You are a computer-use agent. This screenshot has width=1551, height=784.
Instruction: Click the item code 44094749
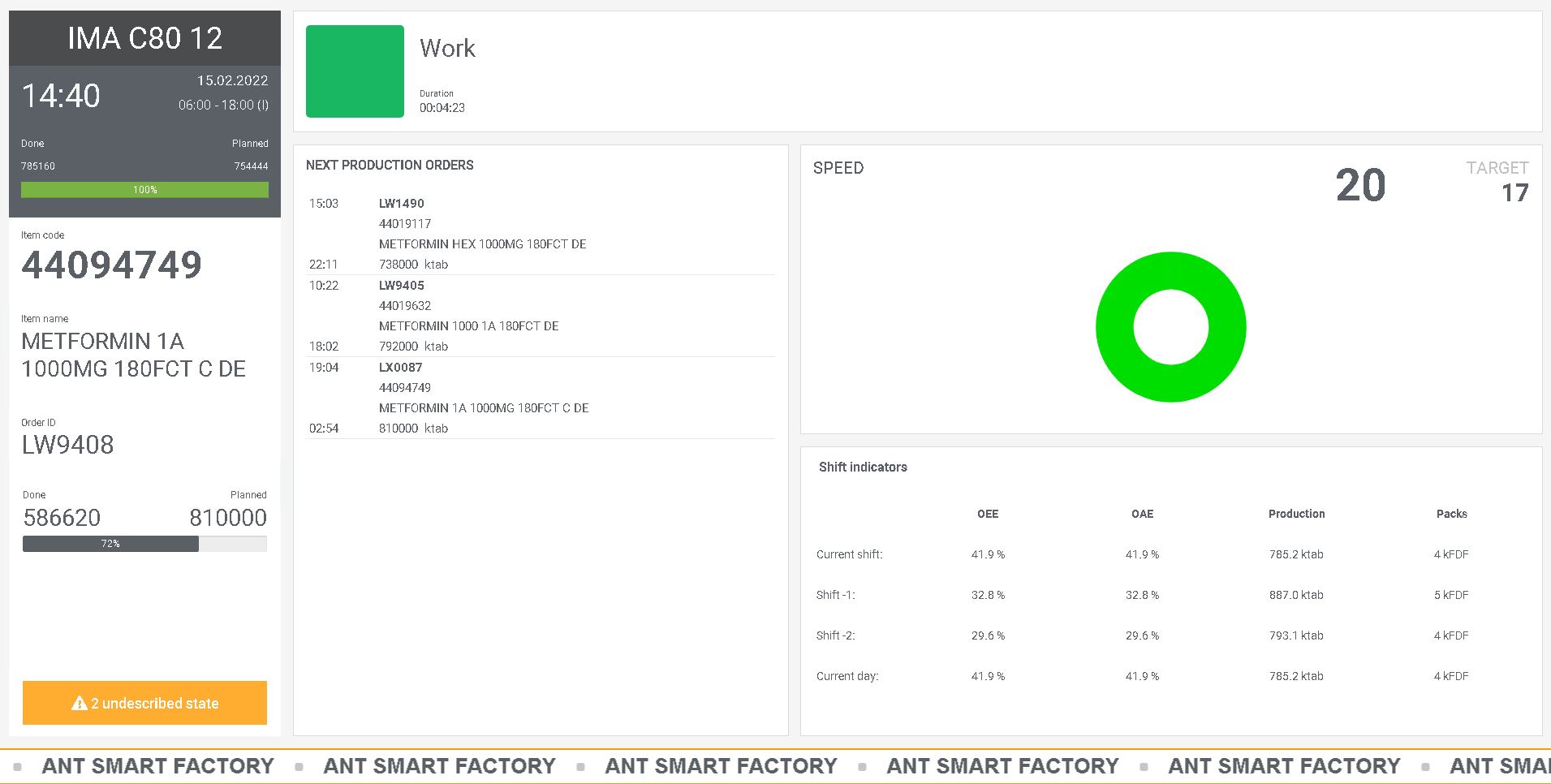point(112,265)
